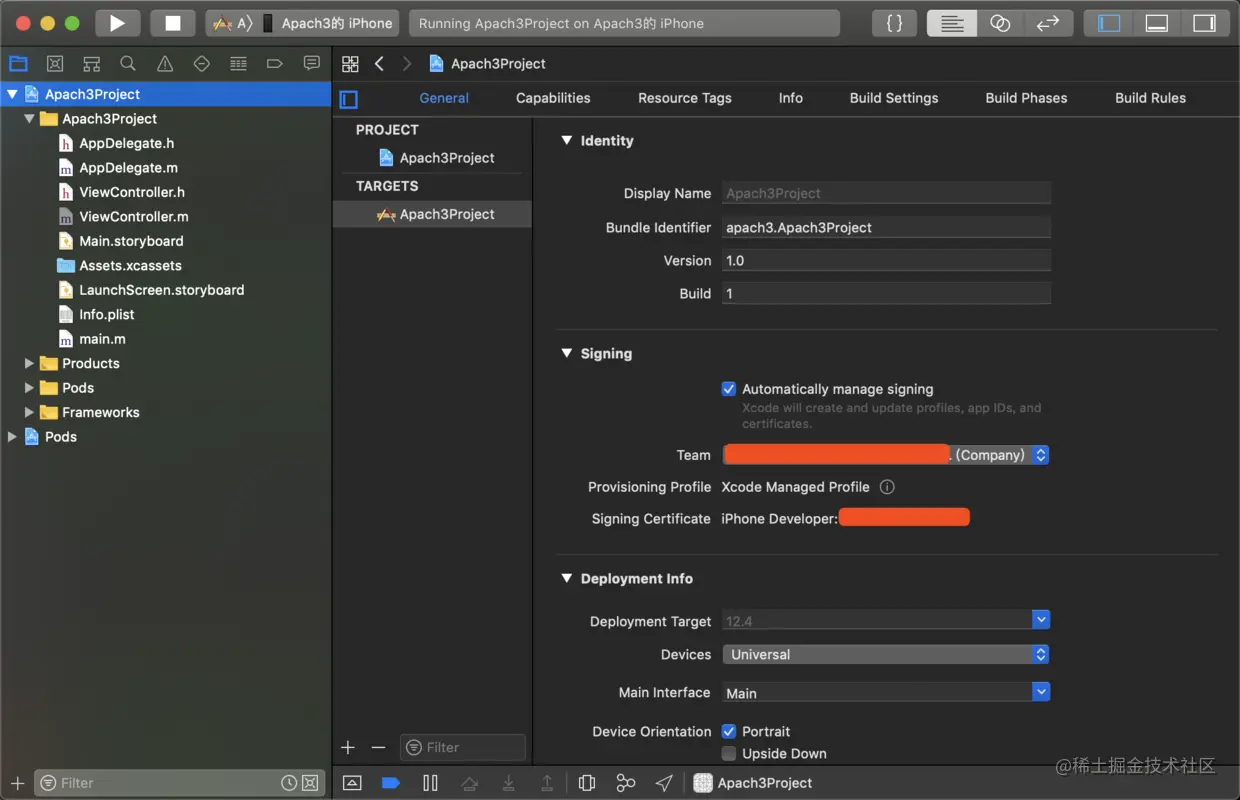Click the Run (play) button
1240x800 pixels.
coord(117,23)
